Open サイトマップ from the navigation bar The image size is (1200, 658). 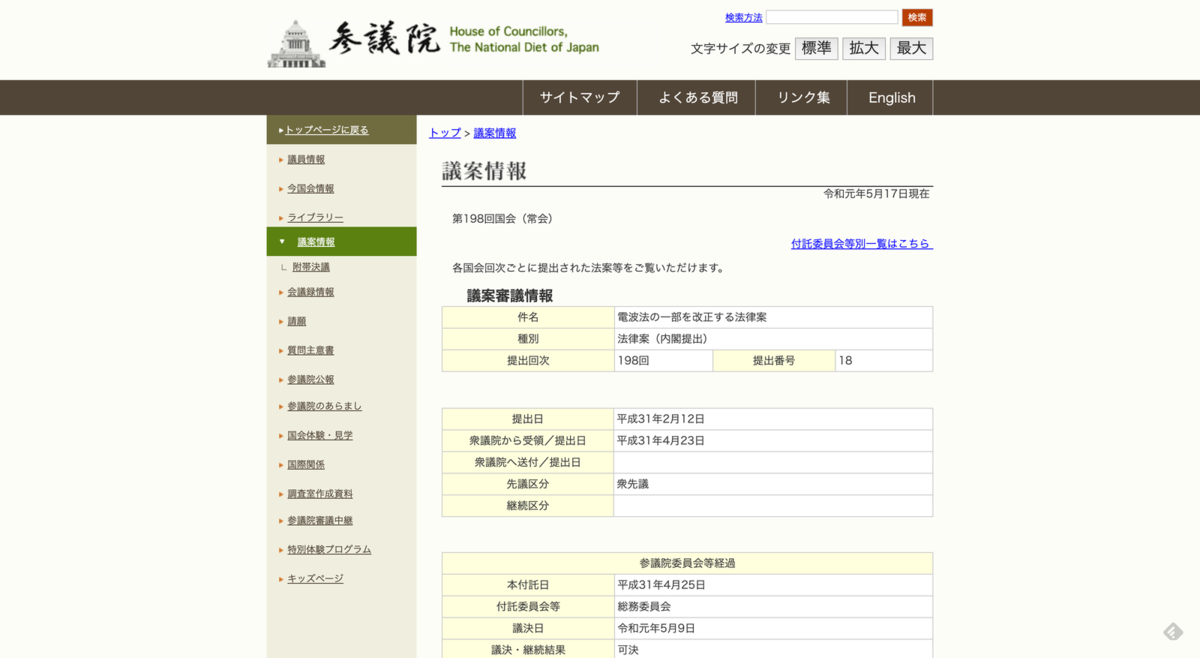pos(580,98)
